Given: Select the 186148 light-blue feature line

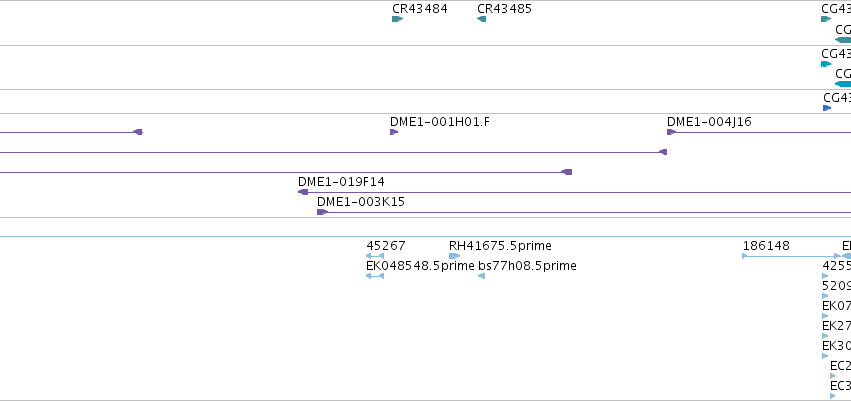Looking at the screenshot, I should [x=791, y=256].
